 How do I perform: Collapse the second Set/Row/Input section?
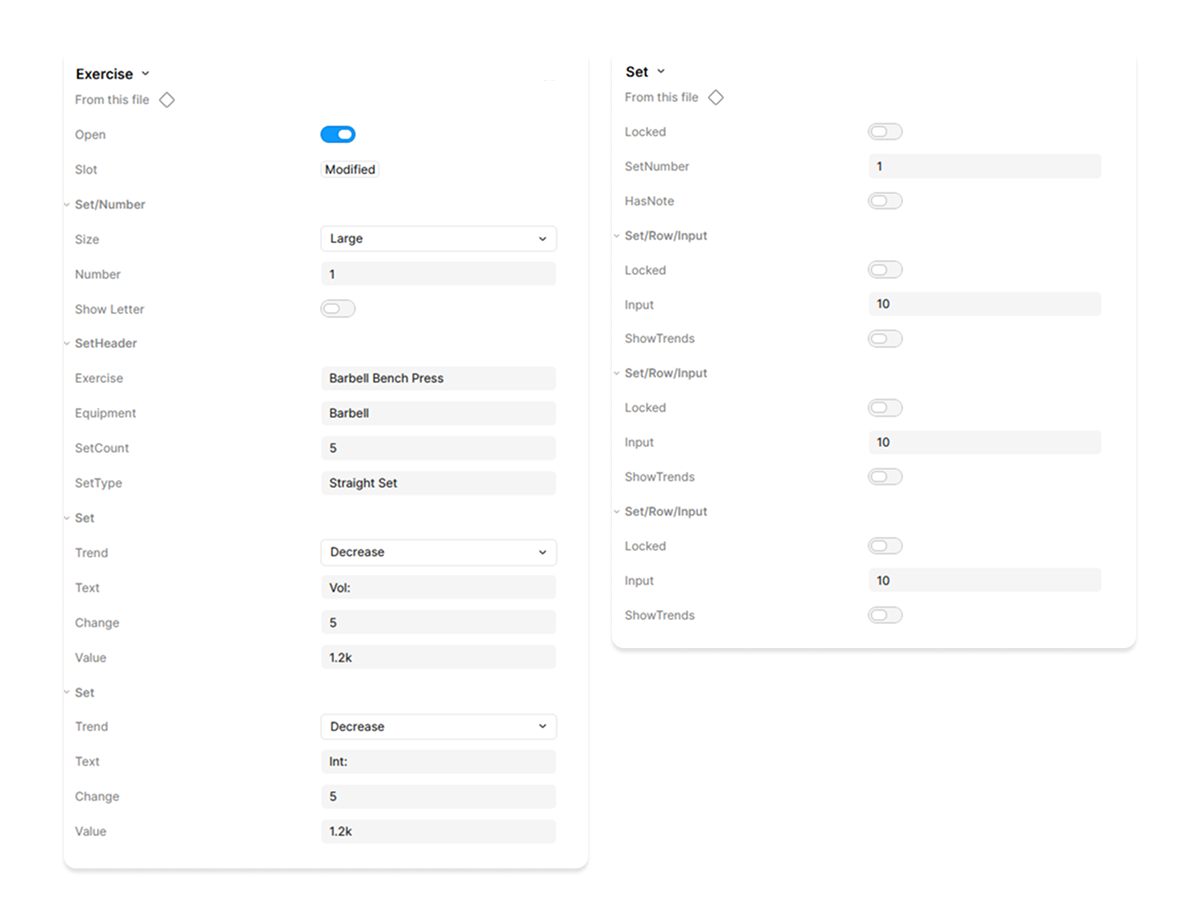pos(616,373)
